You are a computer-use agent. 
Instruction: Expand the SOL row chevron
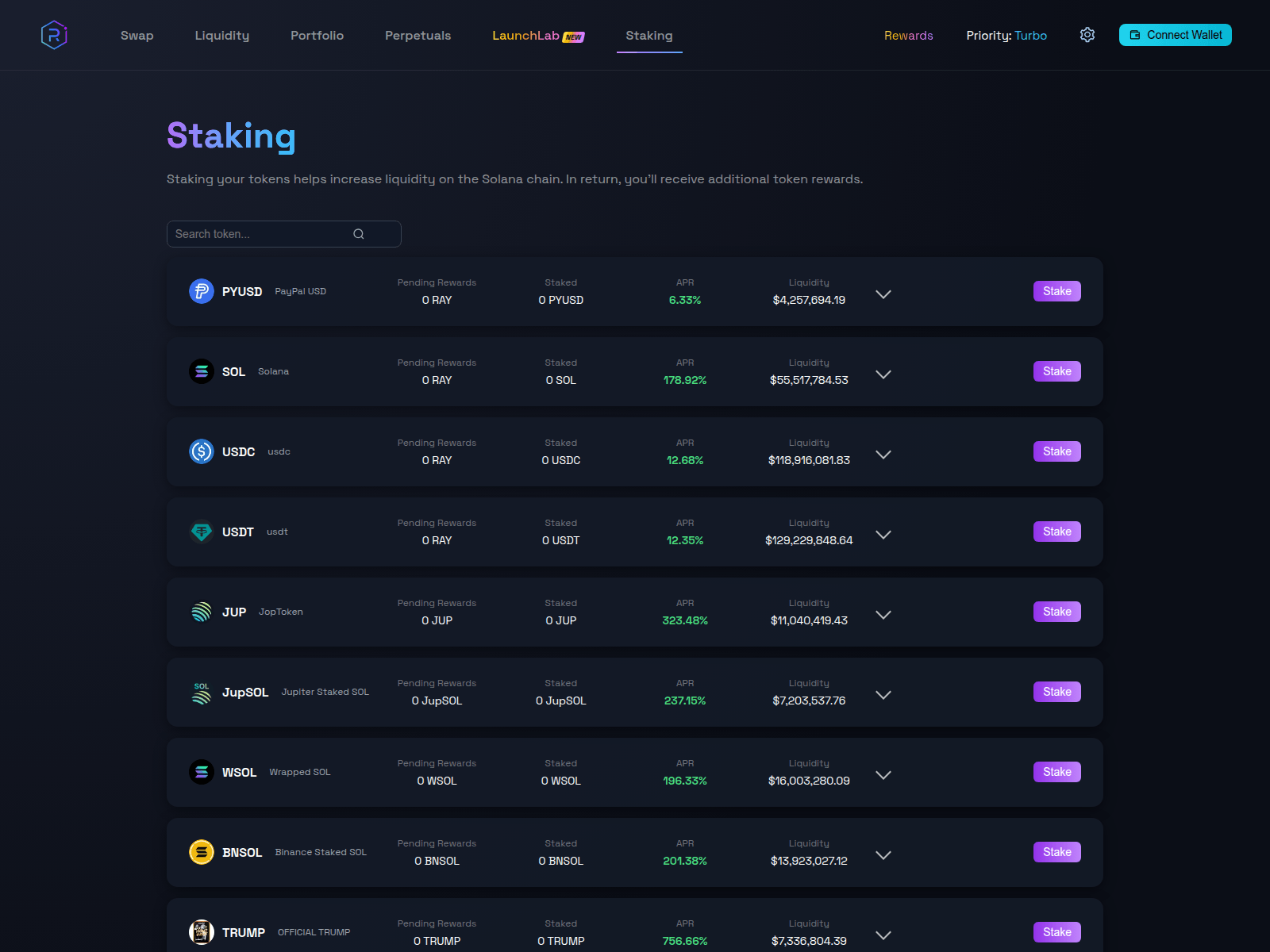point(883,374)
